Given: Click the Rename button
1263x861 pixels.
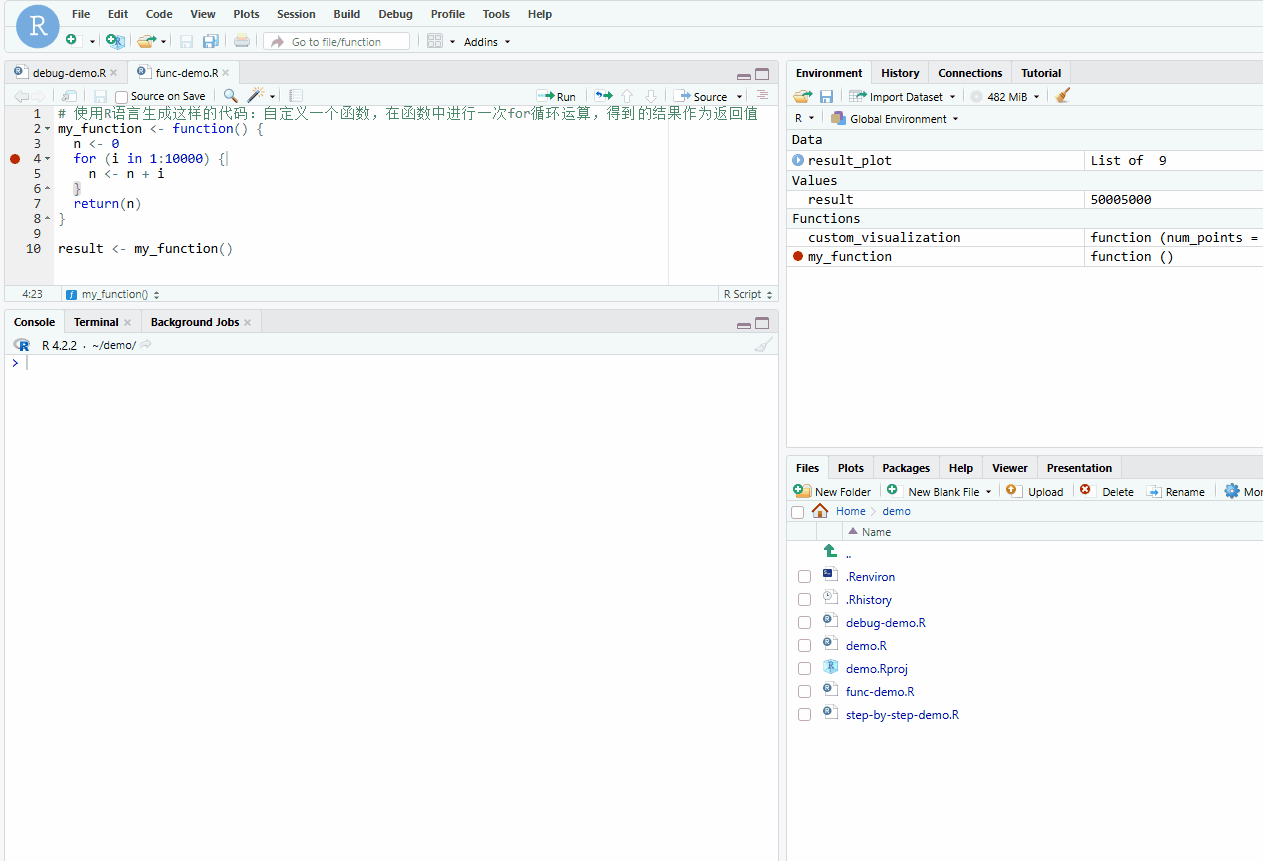Looking at the screenshot, I should [1175, 491].
